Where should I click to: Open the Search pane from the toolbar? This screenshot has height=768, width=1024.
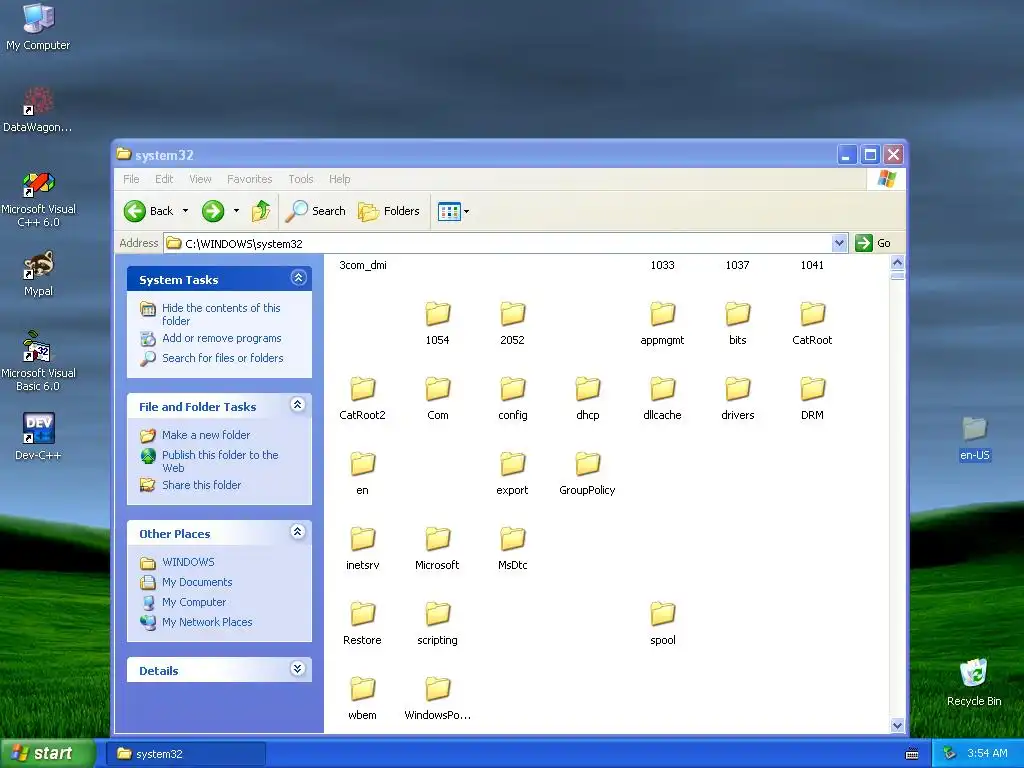315,211
